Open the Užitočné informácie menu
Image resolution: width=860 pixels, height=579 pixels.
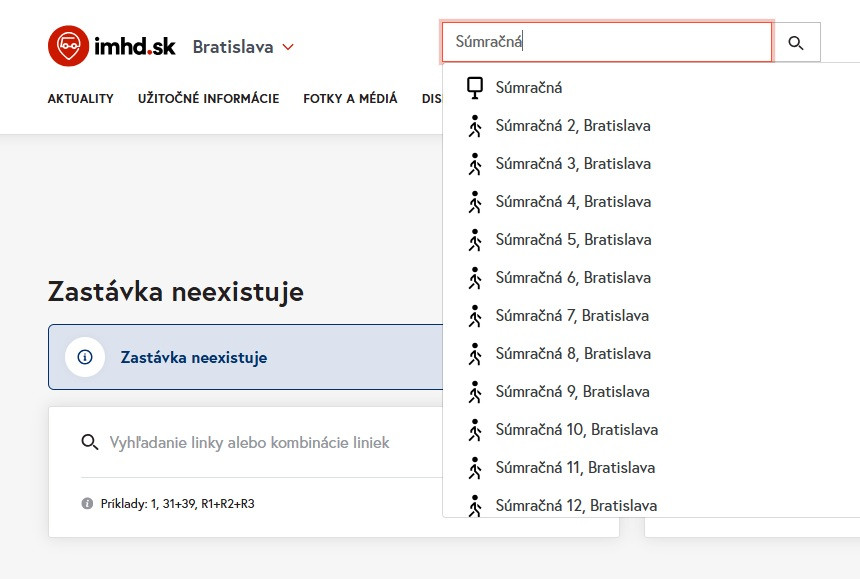(x=208, y=99)
